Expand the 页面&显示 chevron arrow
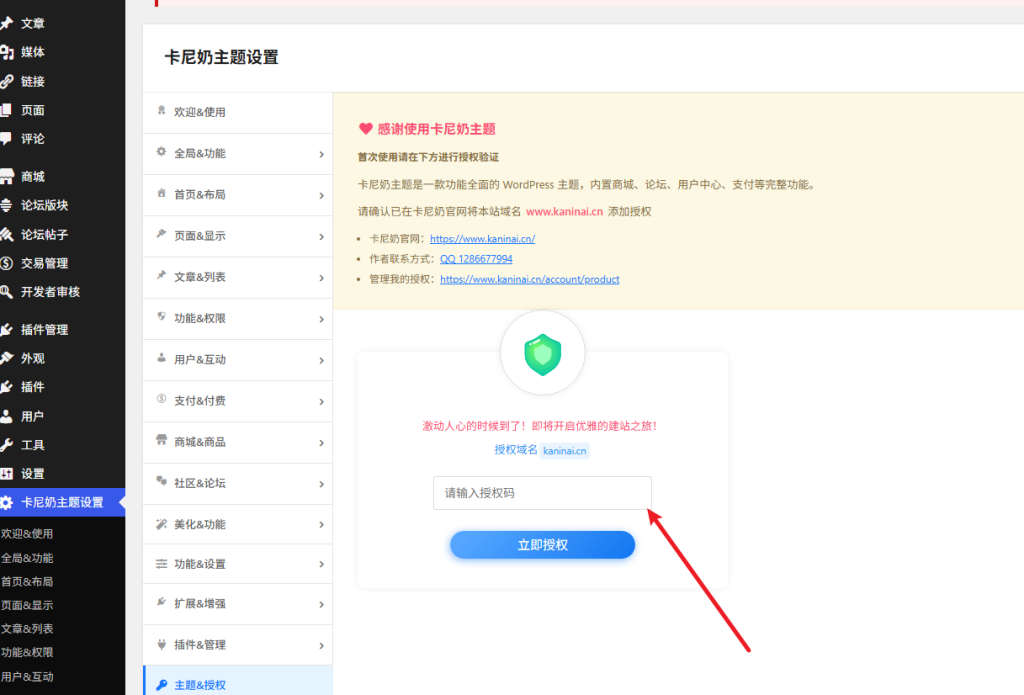This screenshot has width=1024, height=695. 321,236
